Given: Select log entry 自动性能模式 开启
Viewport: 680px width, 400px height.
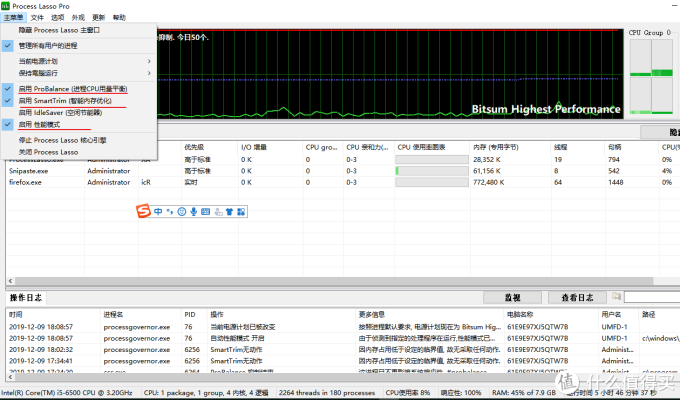Looking at the screenshot, I should (343, 338).
